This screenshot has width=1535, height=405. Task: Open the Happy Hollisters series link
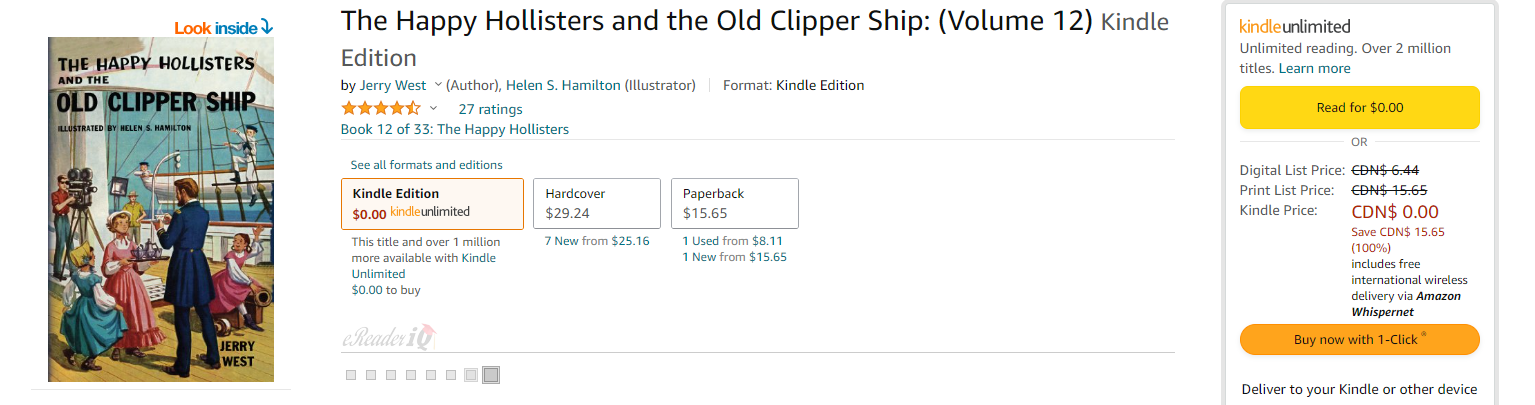(x=455, y=129)
